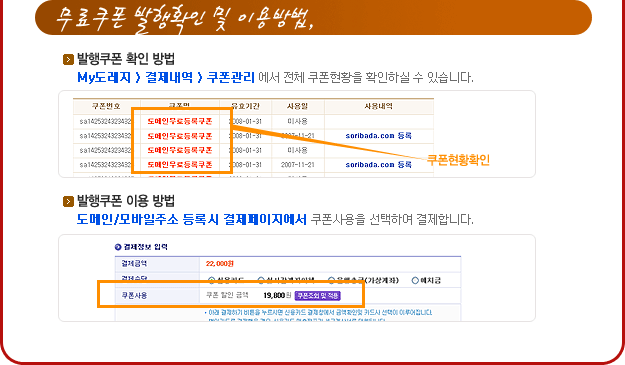Open the My도레지 breadcrumb link

[x=104, y=77]
